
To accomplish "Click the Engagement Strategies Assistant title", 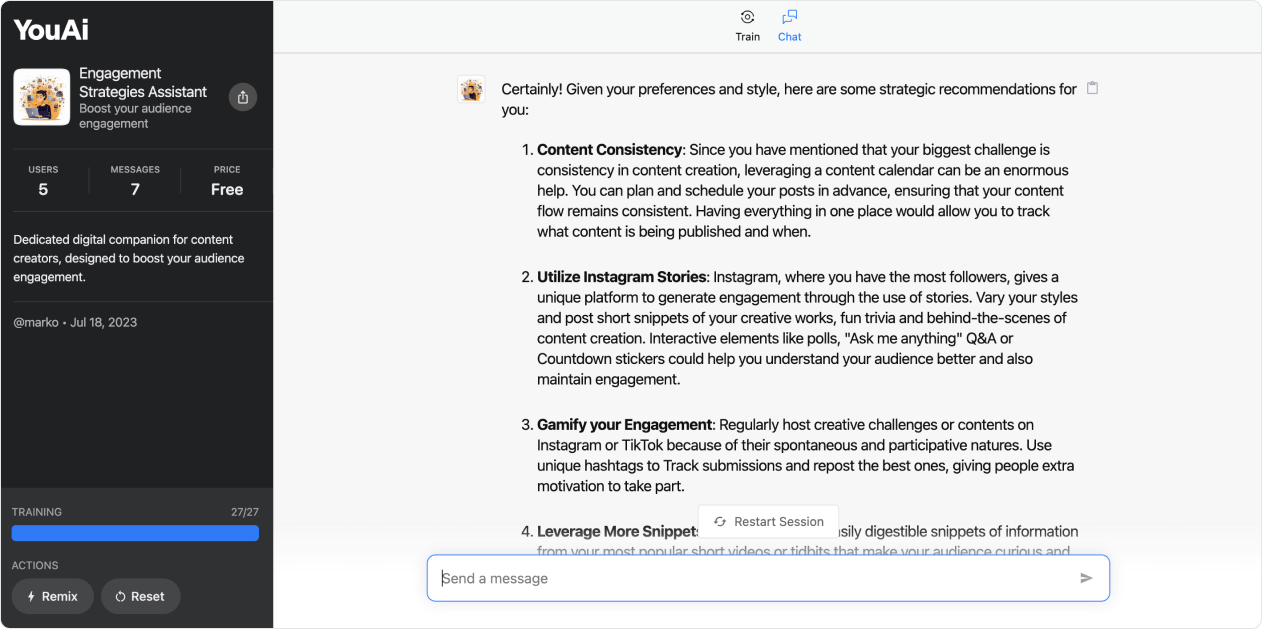I will click(x=142, y=82).
